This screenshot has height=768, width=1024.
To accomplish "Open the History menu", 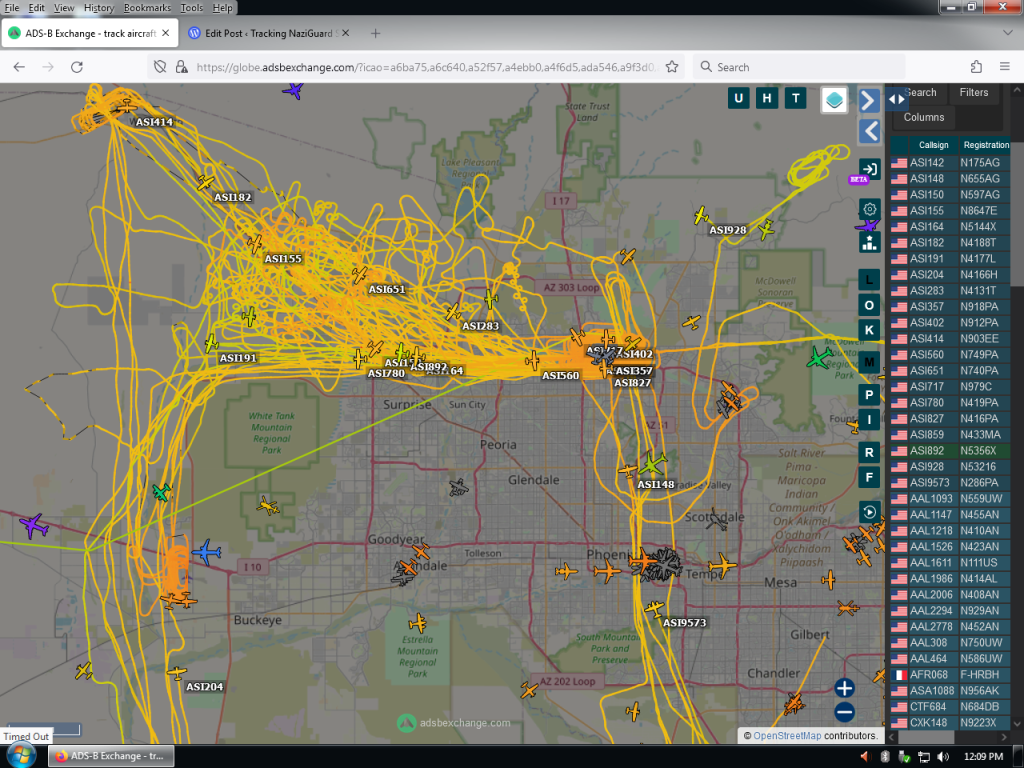I will pyautogui.click(x=99, y=8).
